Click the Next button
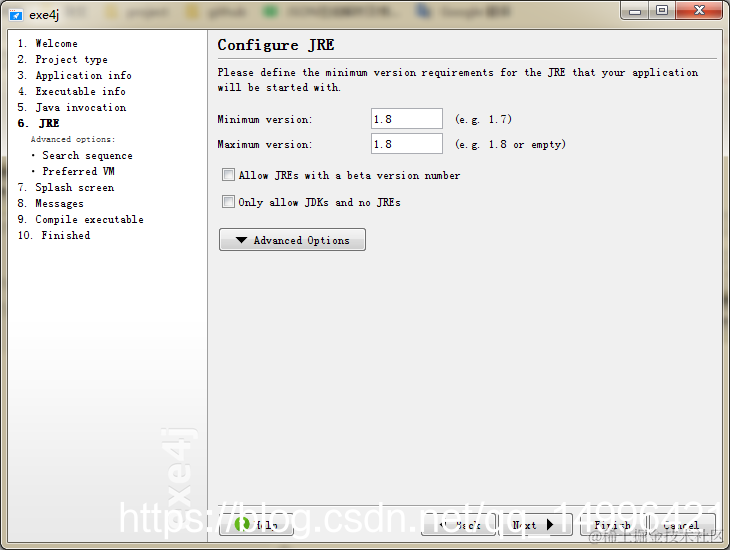This screenshot has height=550, width=730. coord(535,524)
